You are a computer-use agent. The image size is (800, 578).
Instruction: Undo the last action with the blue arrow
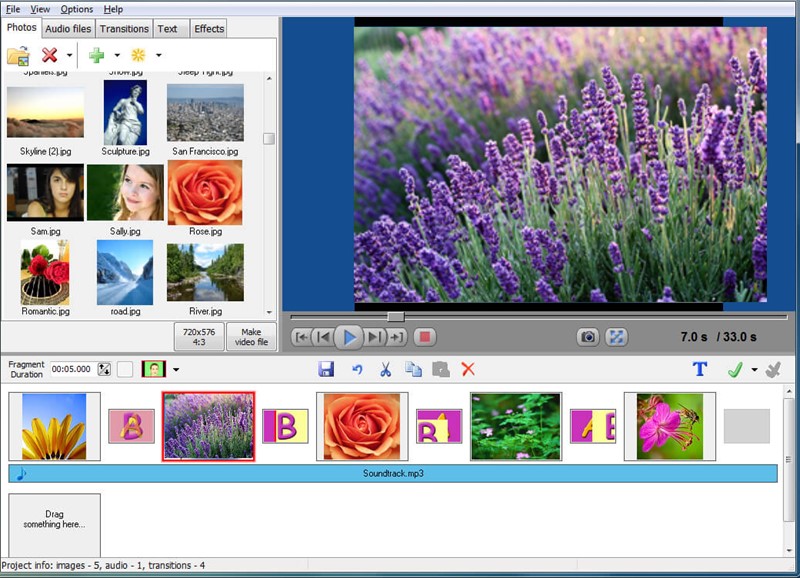click(357, 369)
